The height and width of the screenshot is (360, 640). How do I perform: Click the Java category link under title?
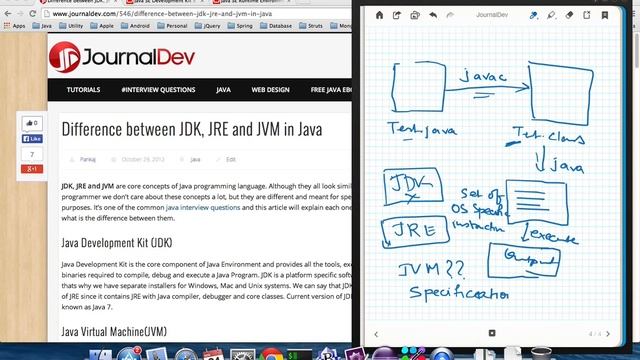[x=195, y=160]
